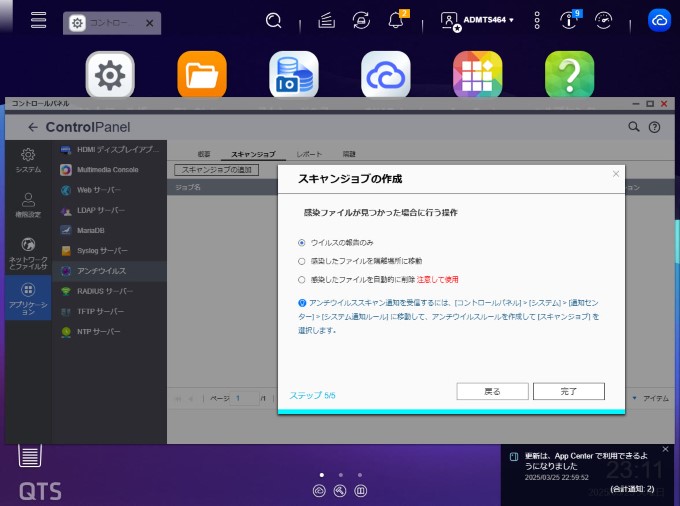Switch to the Overview (概要) tab

(204, 154)
